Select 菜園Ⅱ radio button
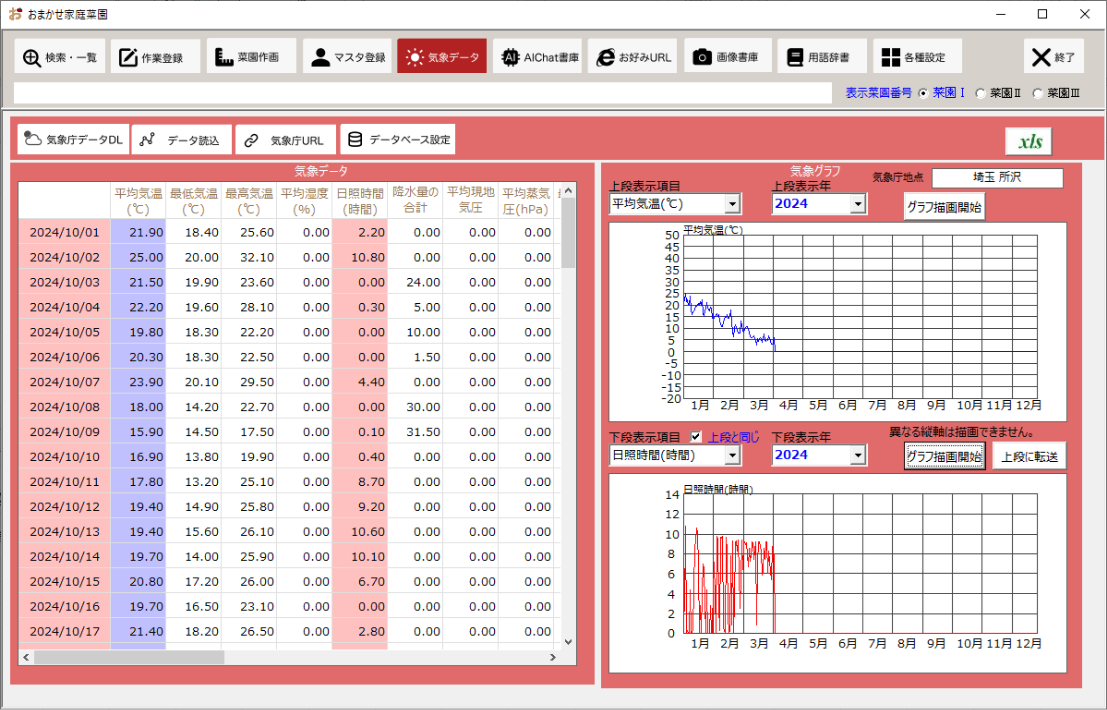Image resolution: width=1107 pixels, height=710 pixels. 981,93
